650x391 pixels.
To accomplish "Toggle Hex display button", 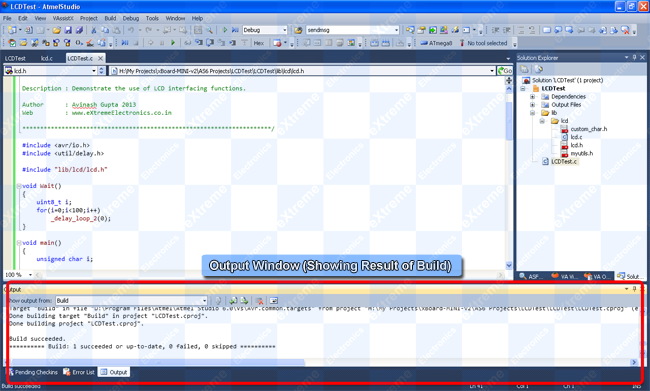I will 259,43.
